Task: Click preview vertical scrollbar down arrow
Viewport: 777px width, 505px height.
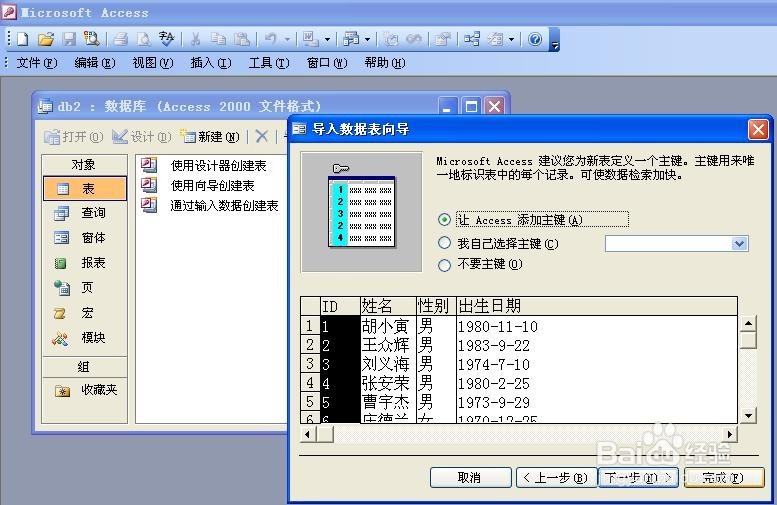Action: coord(748,415)
